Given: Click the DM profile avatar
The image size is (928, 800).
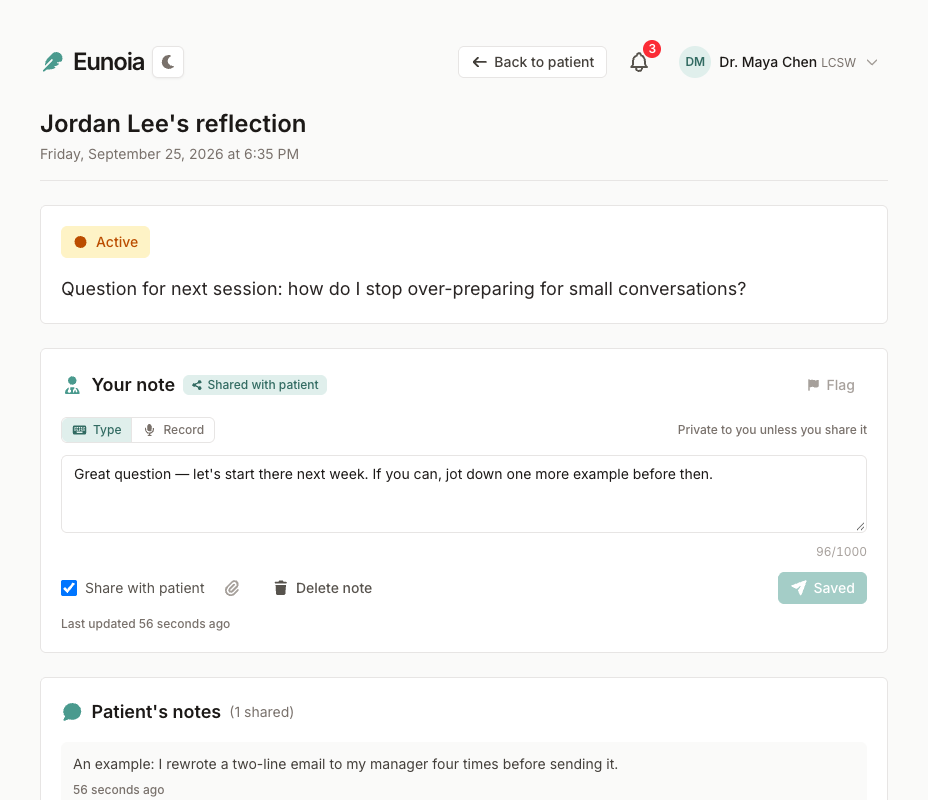Looking at the screenshot, I should (695, 62).
